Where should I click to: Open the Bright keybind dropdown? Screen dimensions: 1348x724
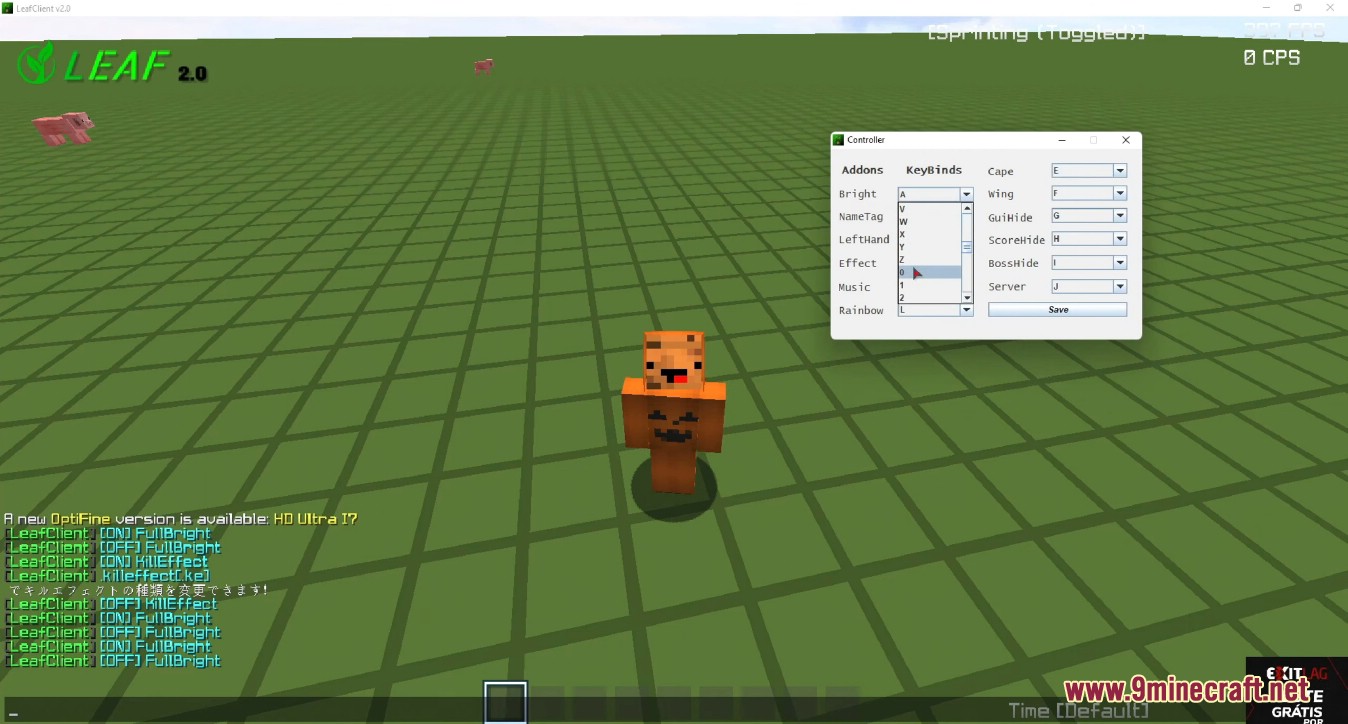tap(935, 194)
